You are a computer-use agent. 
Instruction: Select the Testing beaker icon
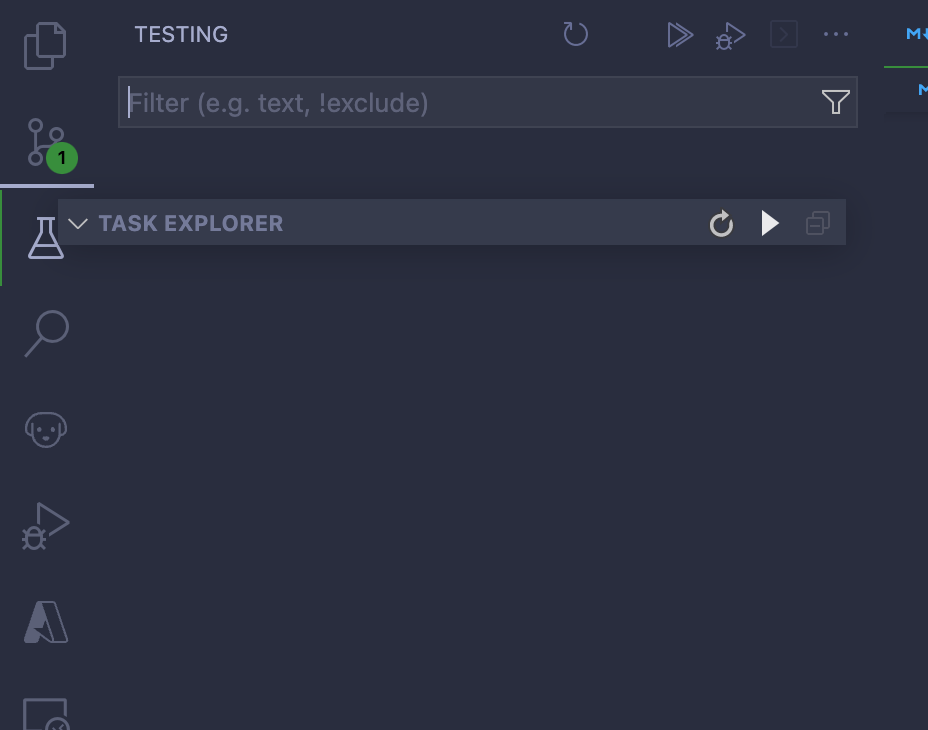[x=45, y=237]
